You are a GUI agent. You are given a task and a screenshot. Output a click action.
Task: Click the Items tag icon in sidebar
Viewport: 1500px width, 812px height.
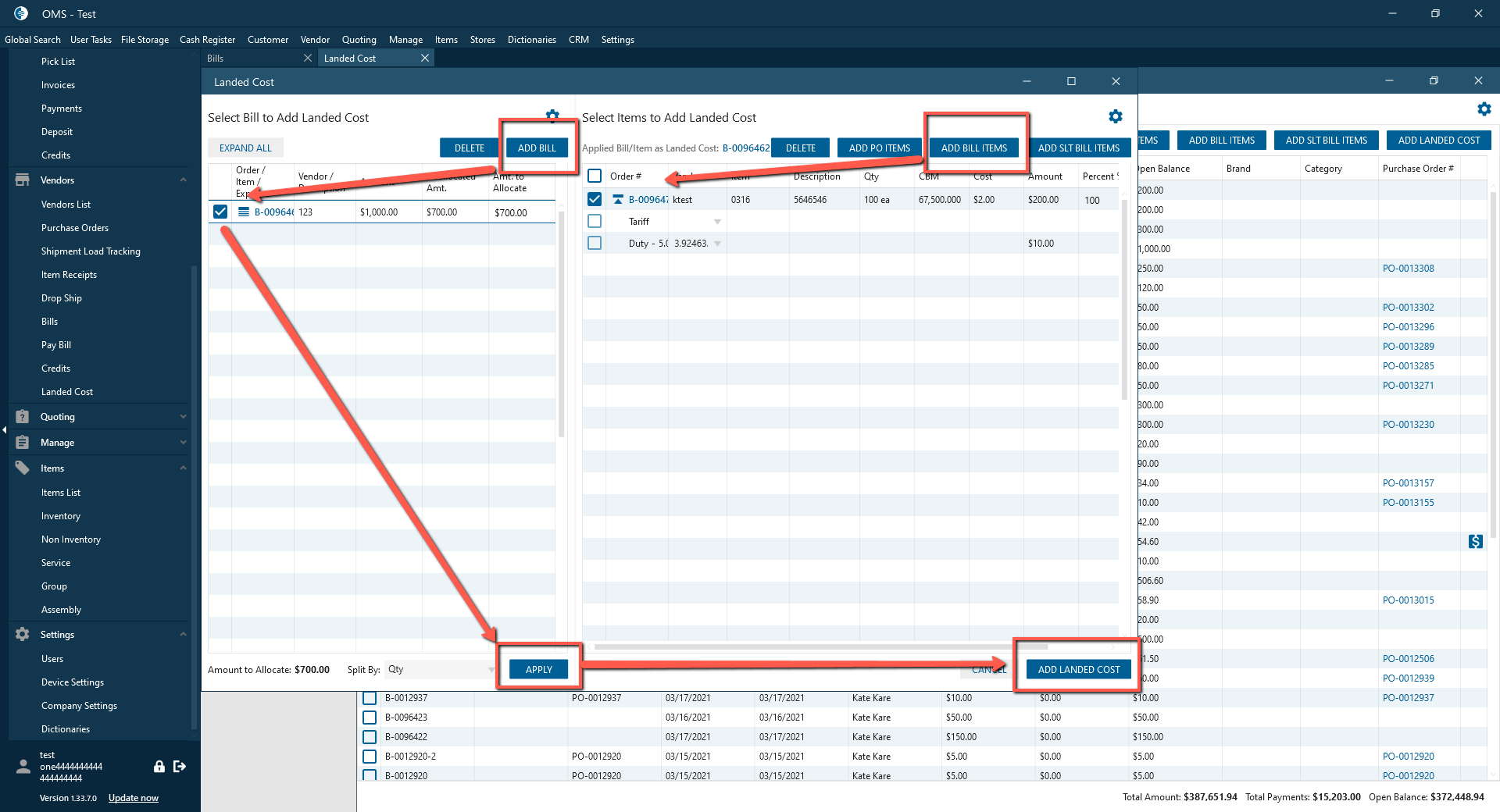22,468
